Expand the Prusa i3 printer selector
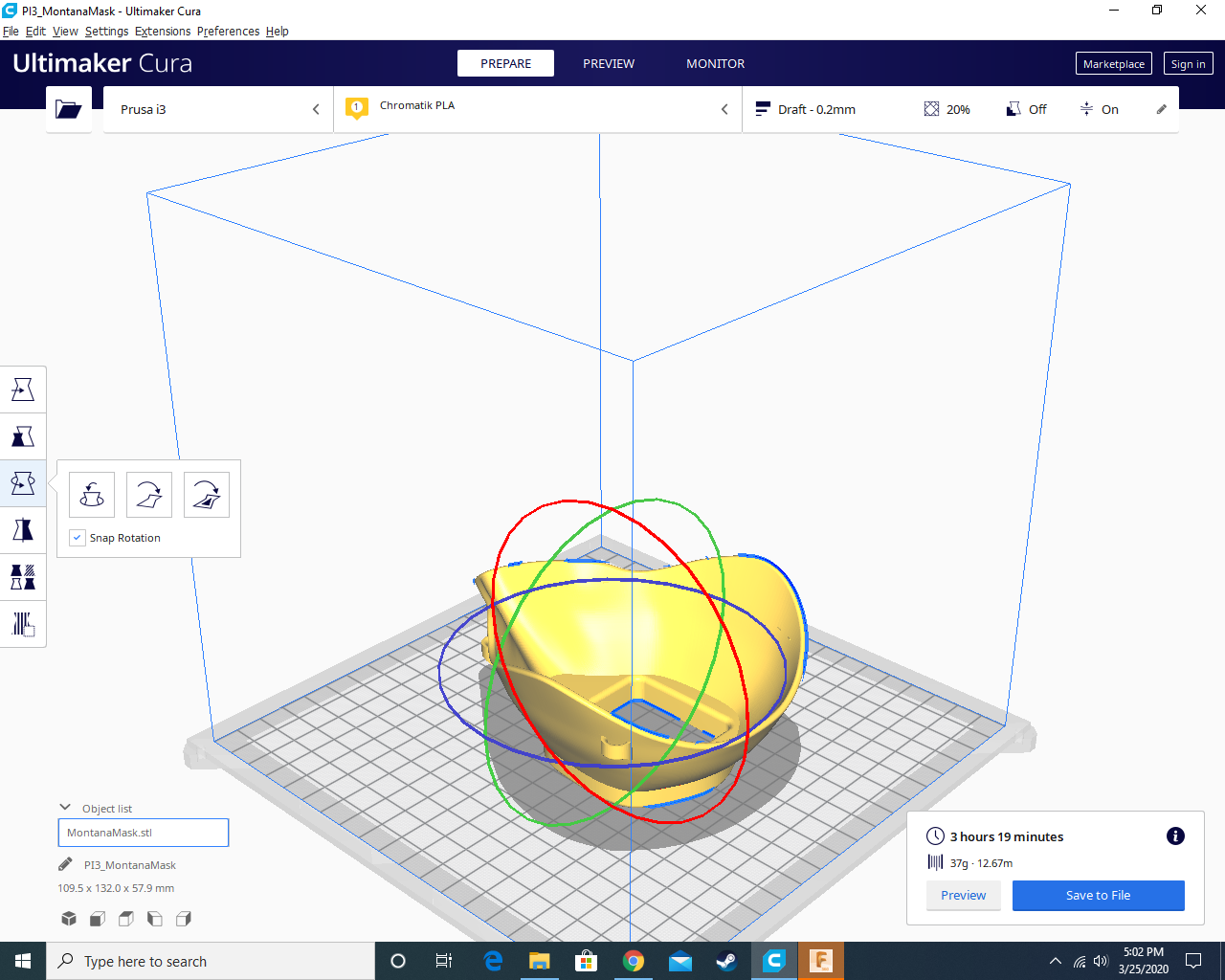Viewport: 1225px width, 980px height. point(218,109)
